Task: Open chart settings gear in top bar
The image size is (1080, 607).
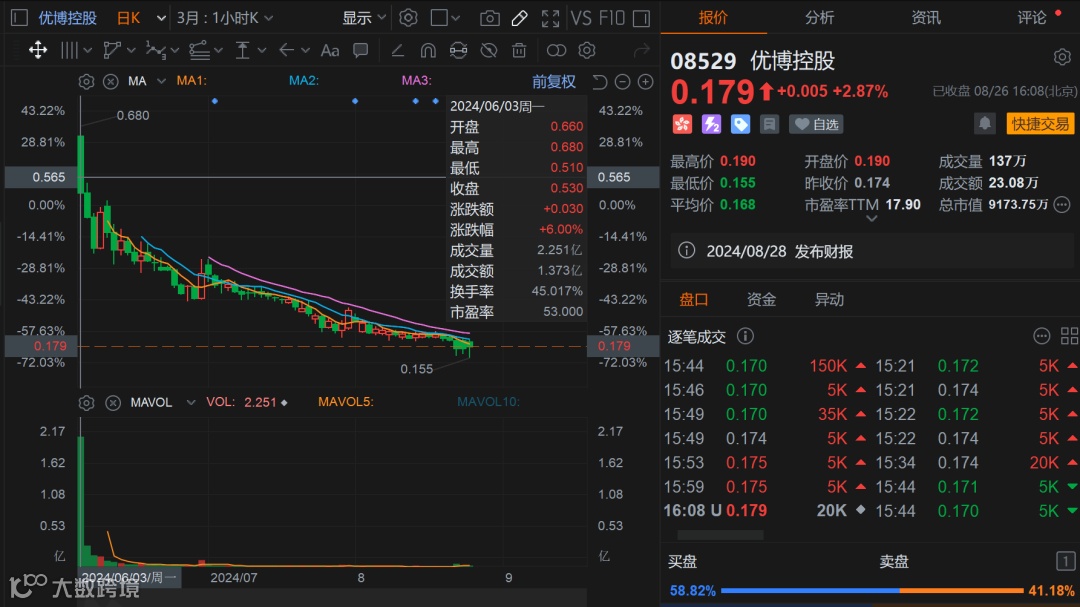Action: coord(408,18)
